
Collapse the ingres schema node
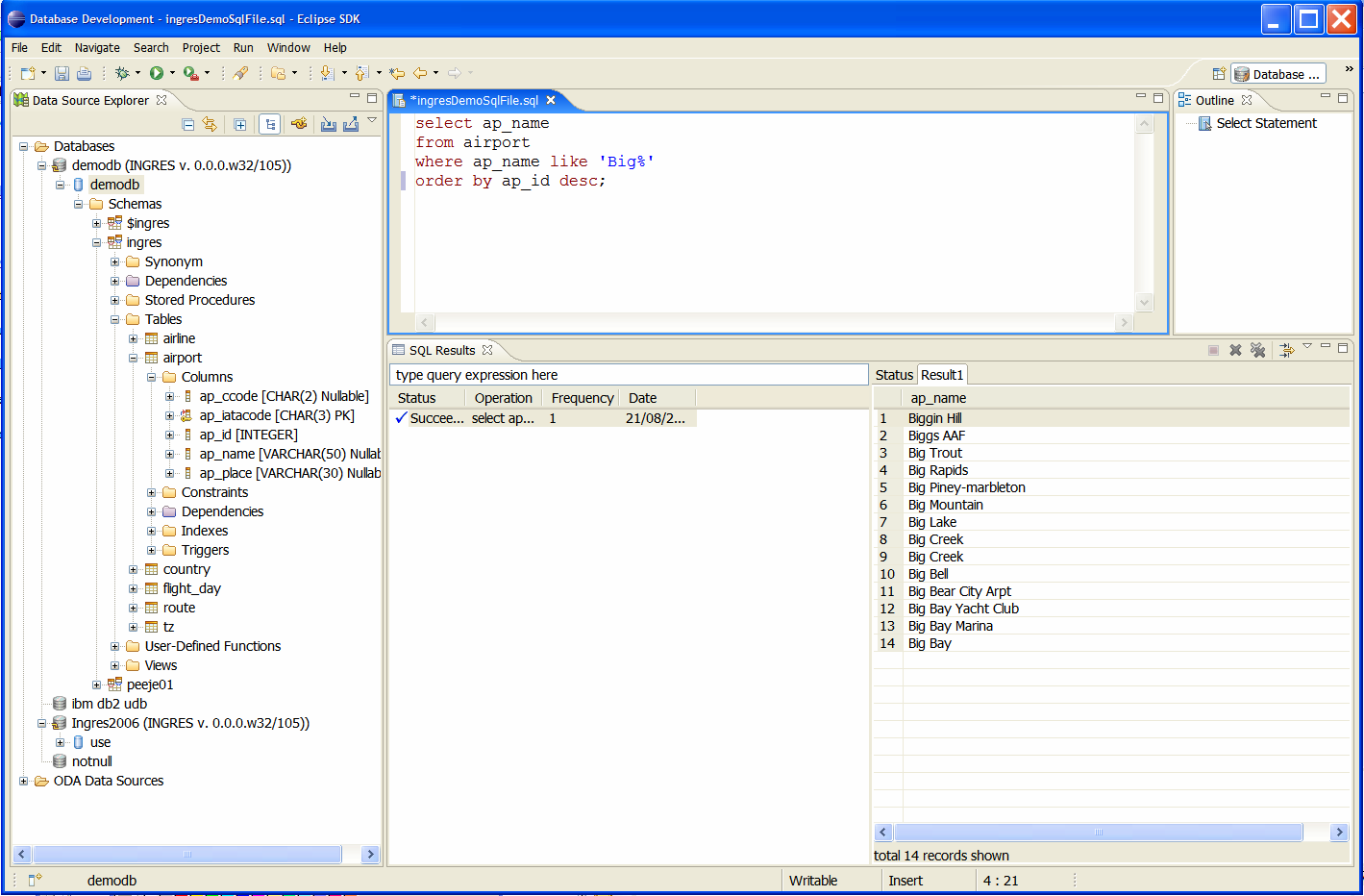point(96,241)
